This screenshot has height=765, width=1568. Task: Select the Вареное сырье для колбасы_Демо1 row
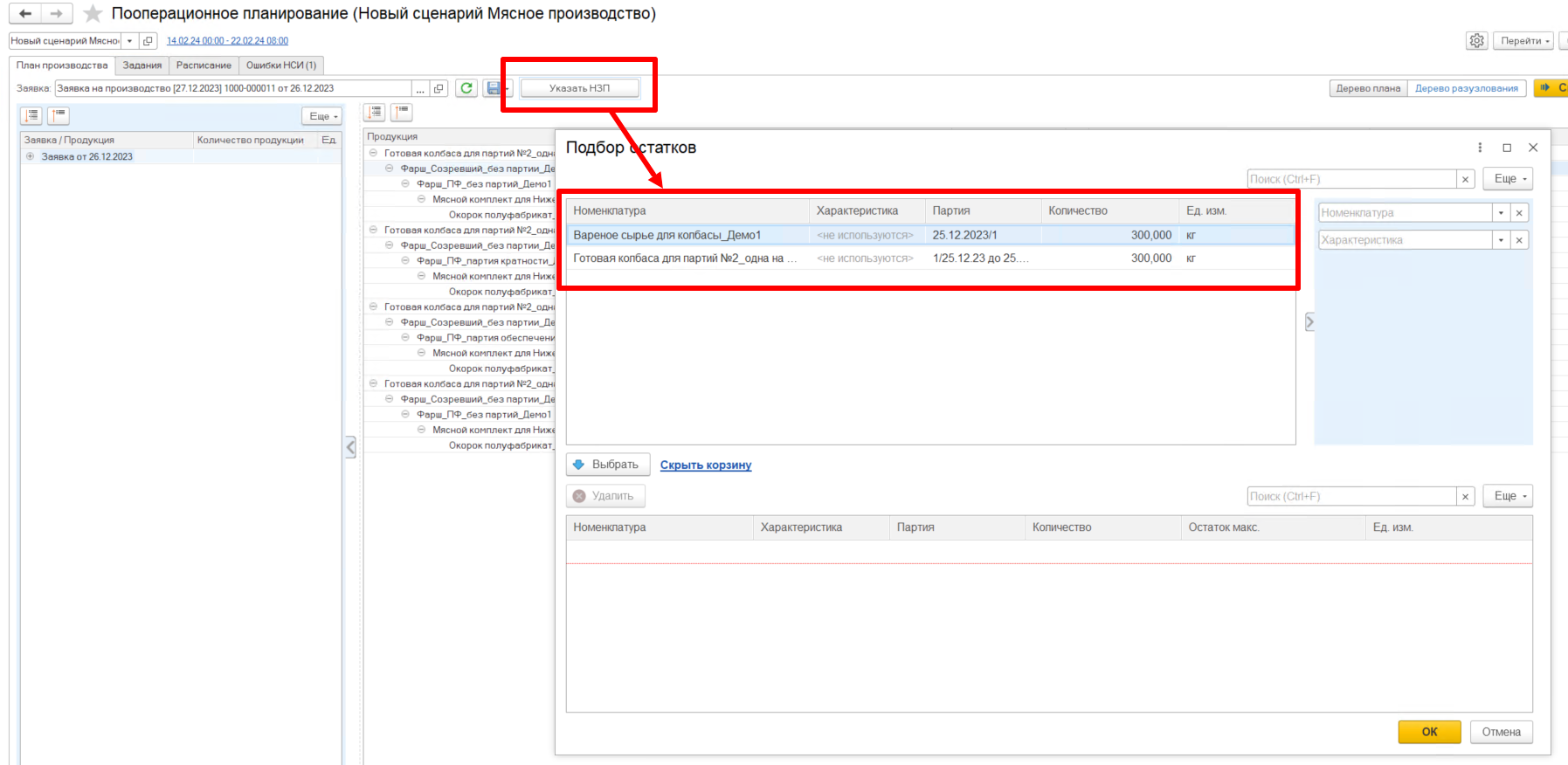point(667,235)
